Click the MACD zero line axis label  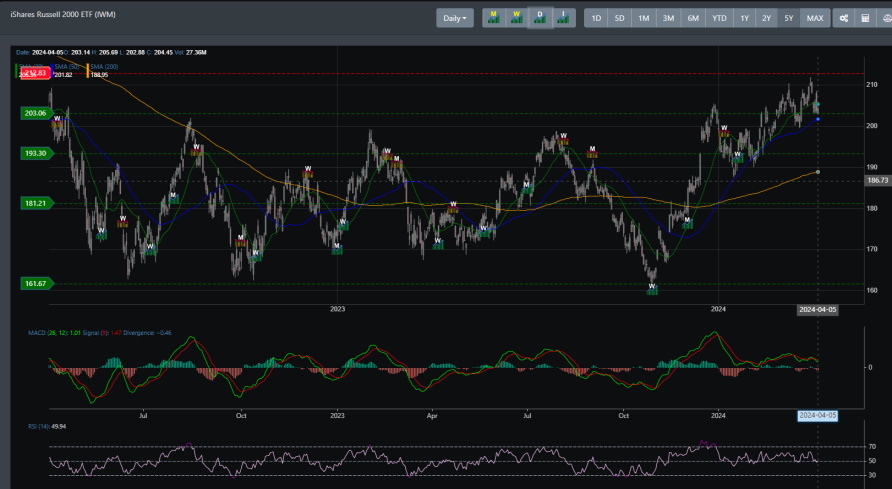point(870,367)
